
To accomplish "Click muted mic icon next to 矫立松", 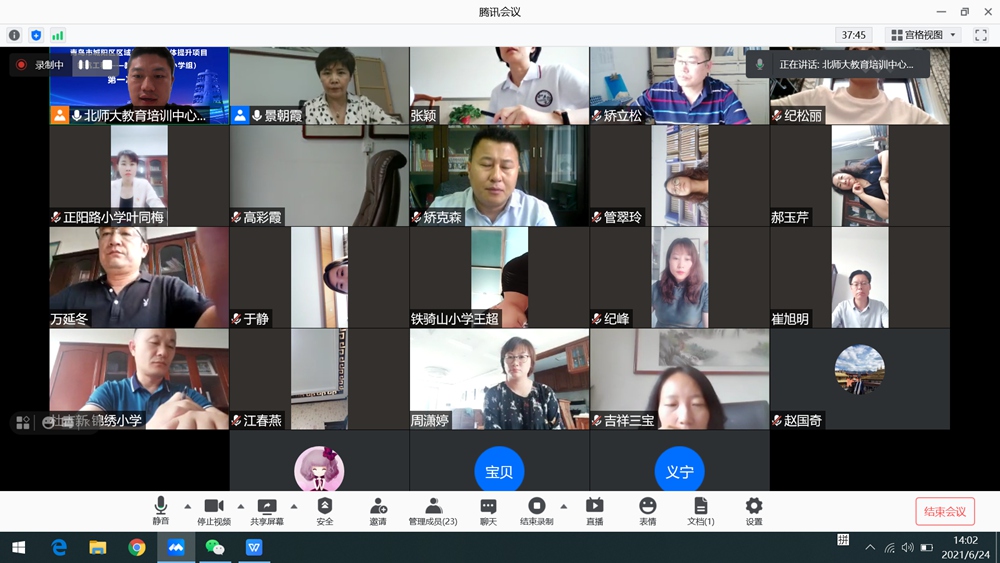I will click(x=597, y=115).
